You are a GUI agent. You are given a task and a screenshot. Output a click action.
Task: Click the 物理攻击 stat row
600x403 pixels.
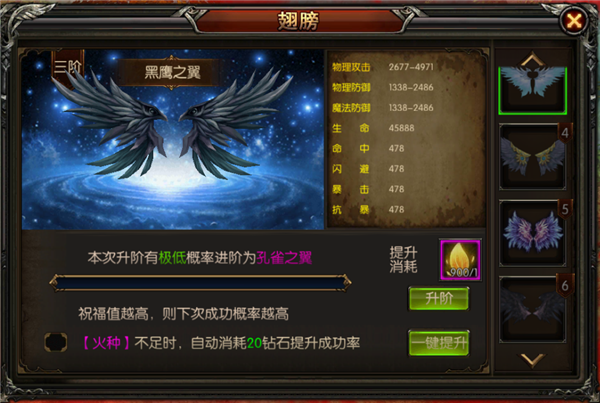(x=383, y=67)
